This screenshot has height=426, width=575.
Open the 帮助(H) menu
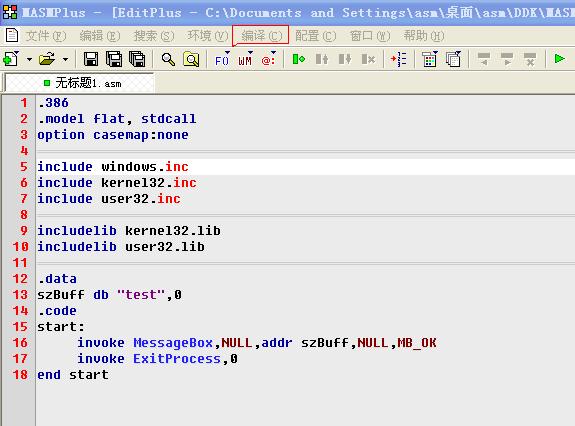[424, 36]
